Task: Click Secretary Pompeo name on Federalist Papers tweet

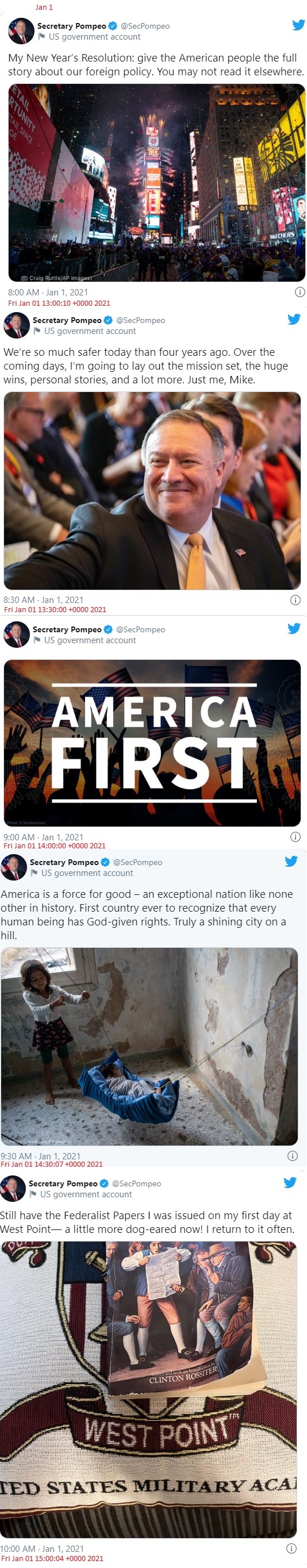Action: point(63,1184)
